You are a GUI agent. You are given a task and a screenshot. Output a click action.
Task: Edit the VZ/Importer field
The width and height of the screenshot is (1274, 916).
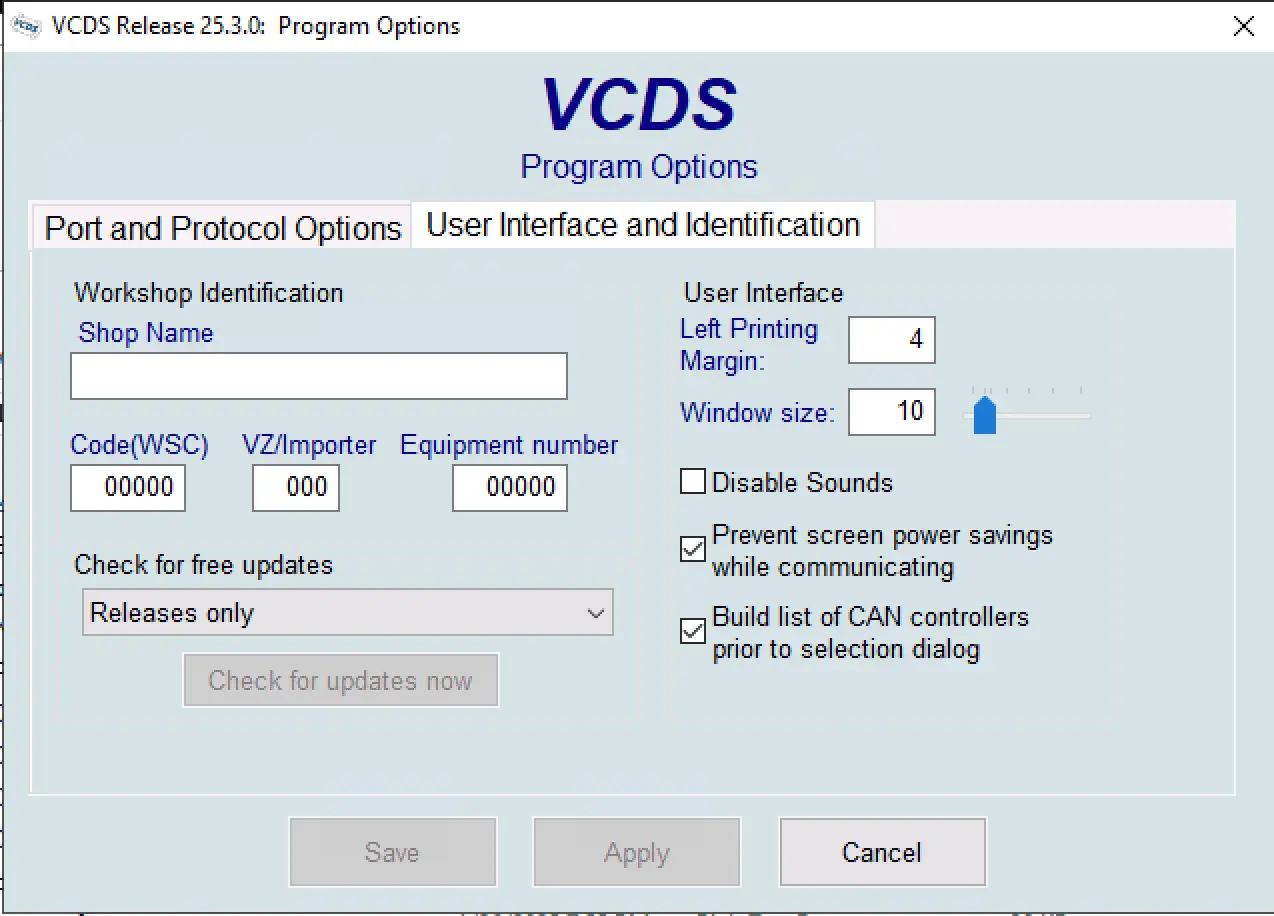coord(296,488)
